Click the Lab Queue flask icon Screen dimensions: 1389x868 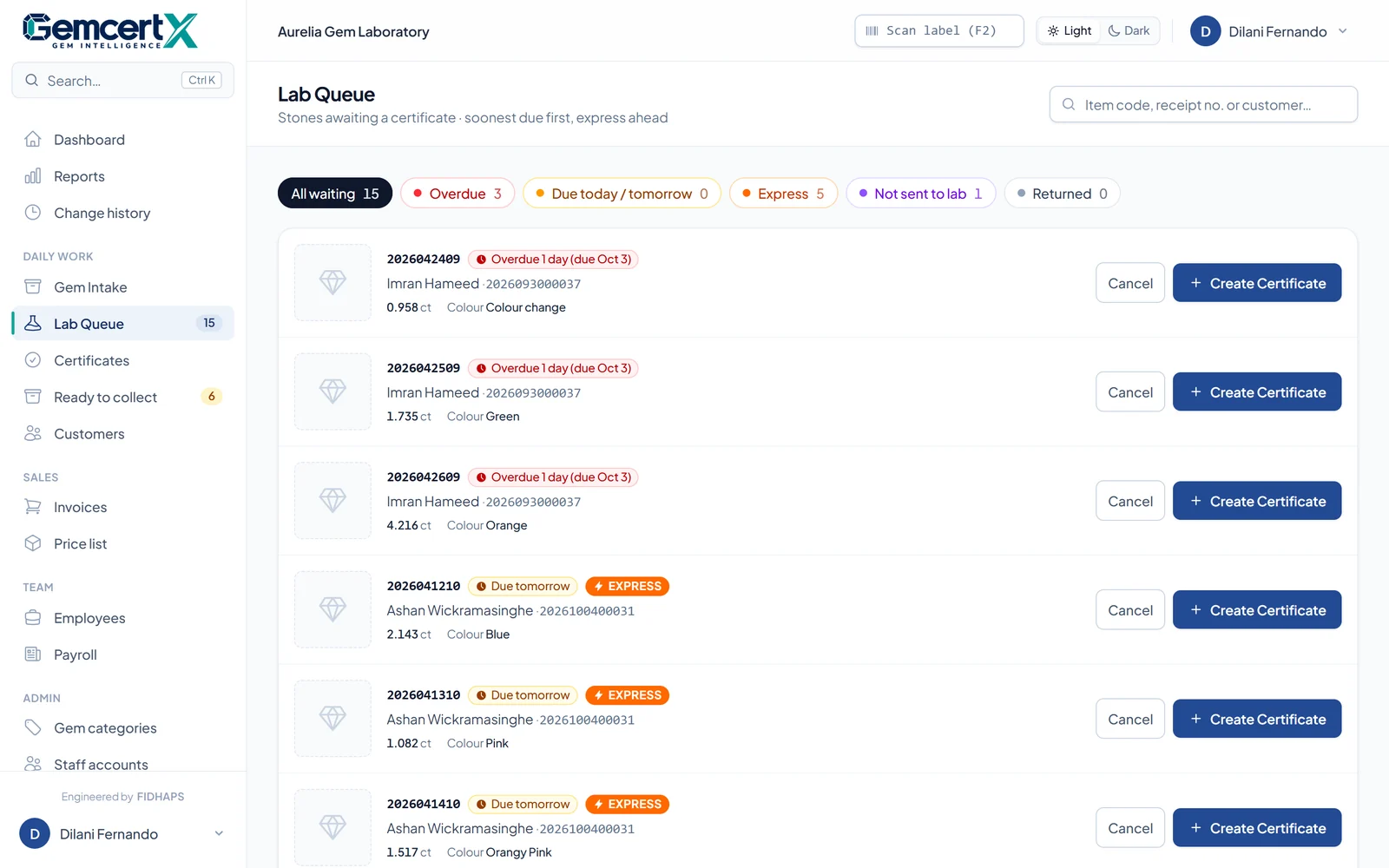coord(33,323)
